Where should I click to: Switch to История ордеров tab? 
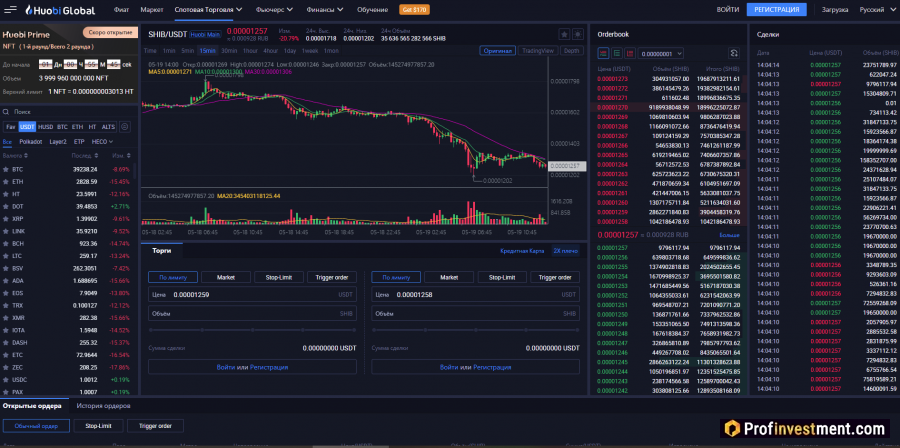tap(104, 406)
